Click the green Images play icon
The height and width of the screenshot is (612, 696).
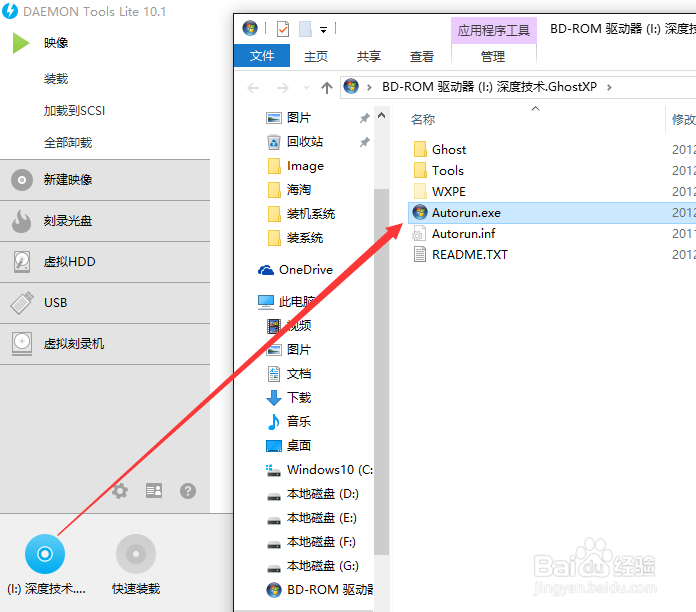click(x=20, y=43)
